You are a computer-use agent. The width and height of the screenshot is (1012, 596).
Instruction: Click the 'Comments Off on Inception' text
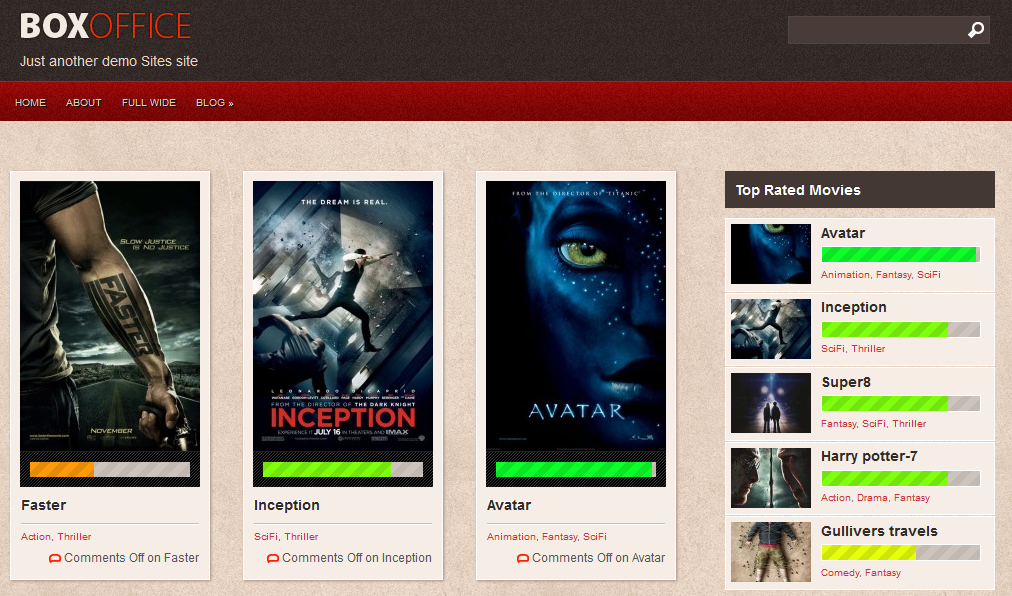click(x=356, y=558)
